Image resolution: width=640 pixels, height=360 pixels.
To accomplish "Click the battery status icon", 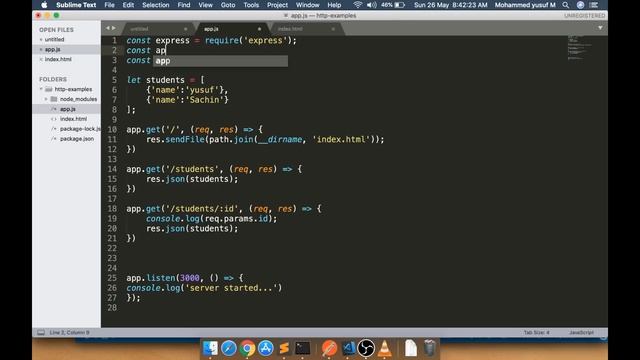I will tap(400, 5).
